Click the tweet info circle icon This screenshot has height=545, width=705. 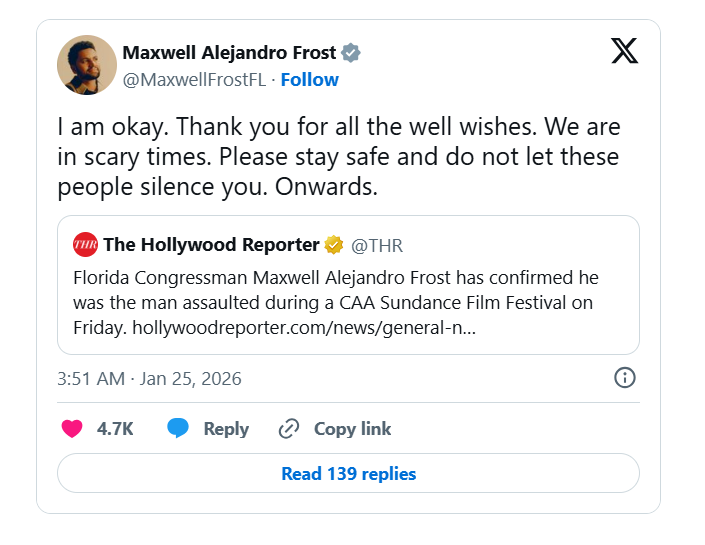pyautogui.click(x=624, y=378)
